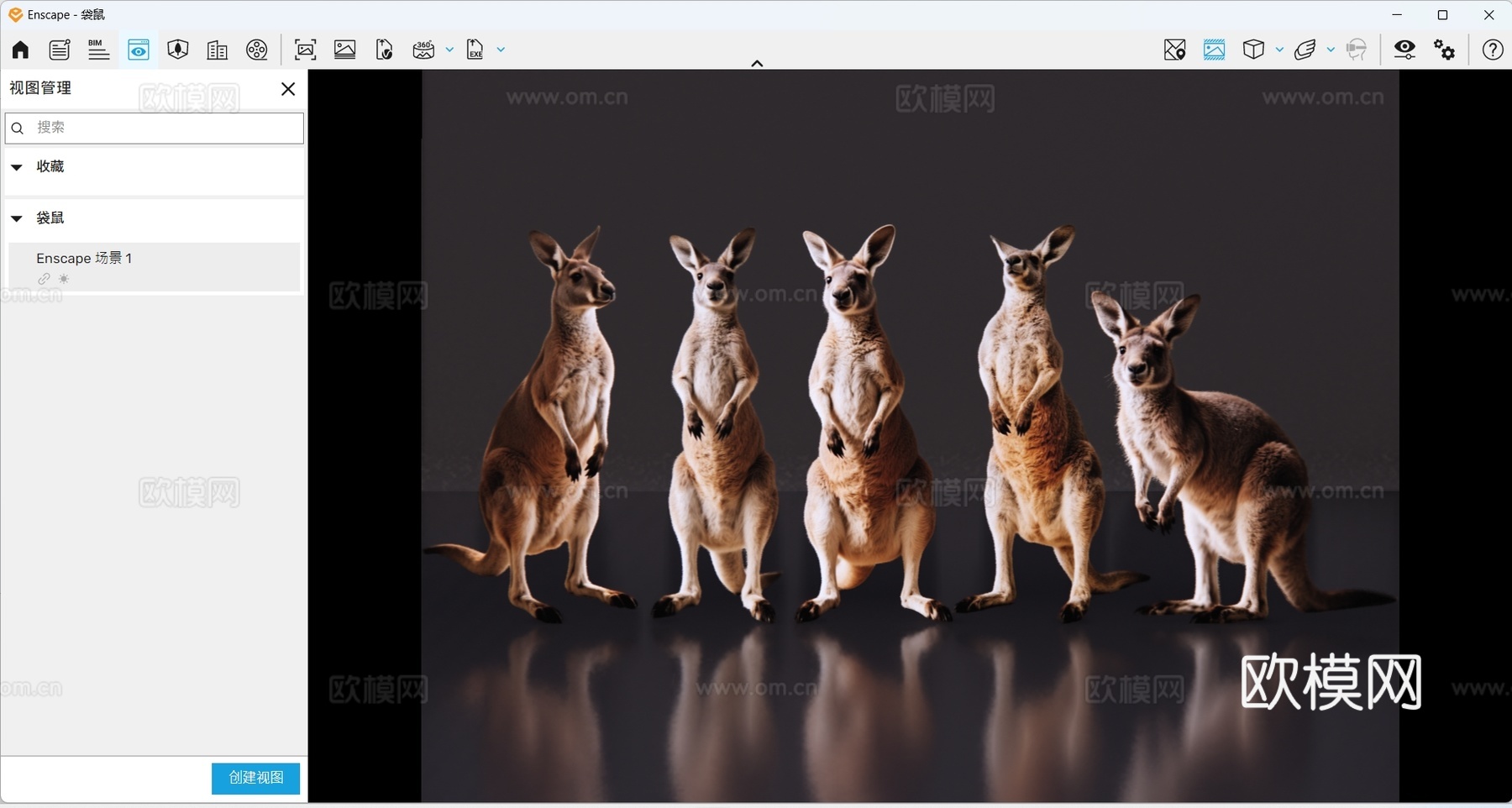
Task: Select the Enscape 场景 1 view
Action: pos(155,267)
